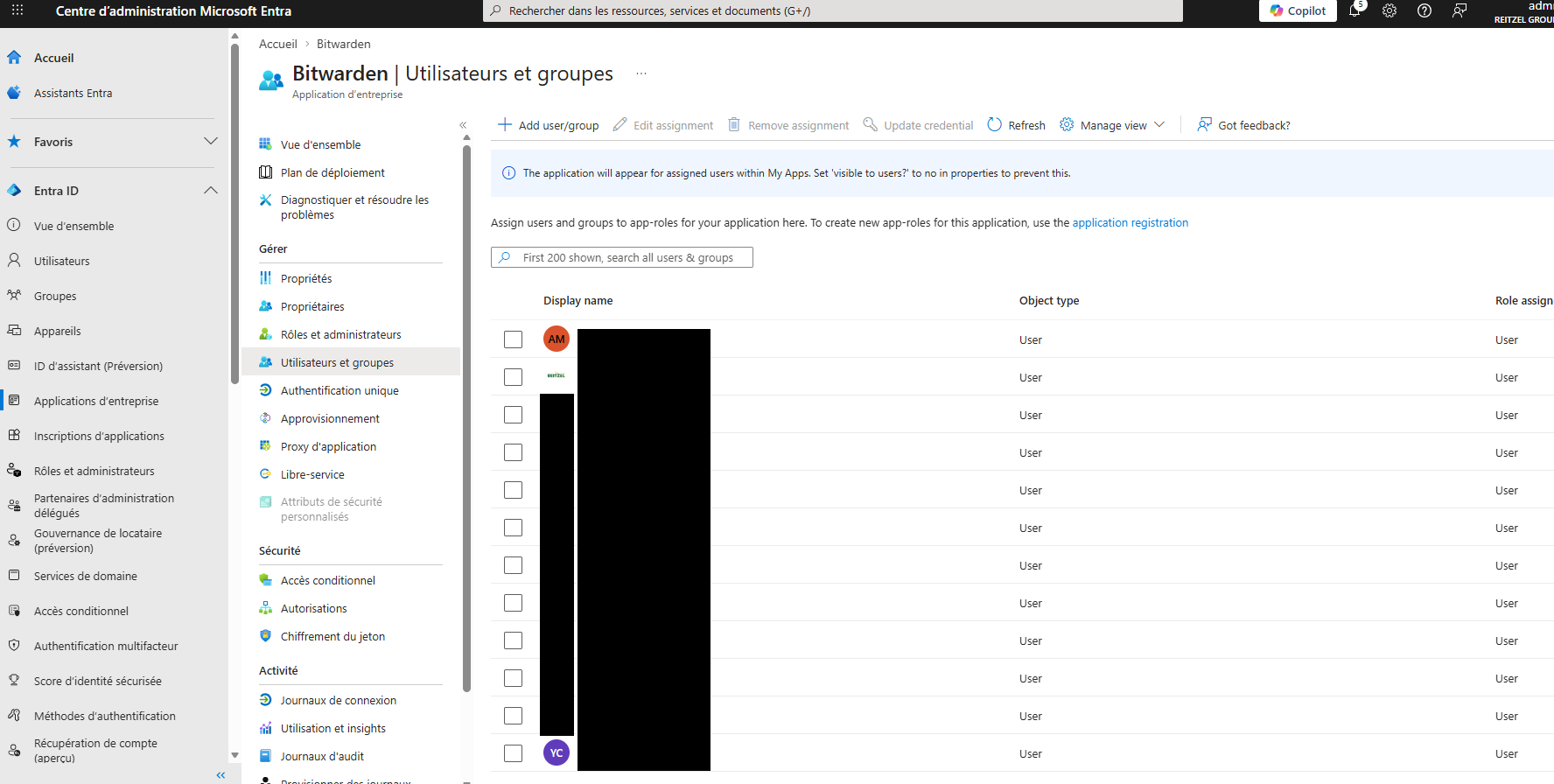Open Journaux de connexion

(x=338, y=700)
